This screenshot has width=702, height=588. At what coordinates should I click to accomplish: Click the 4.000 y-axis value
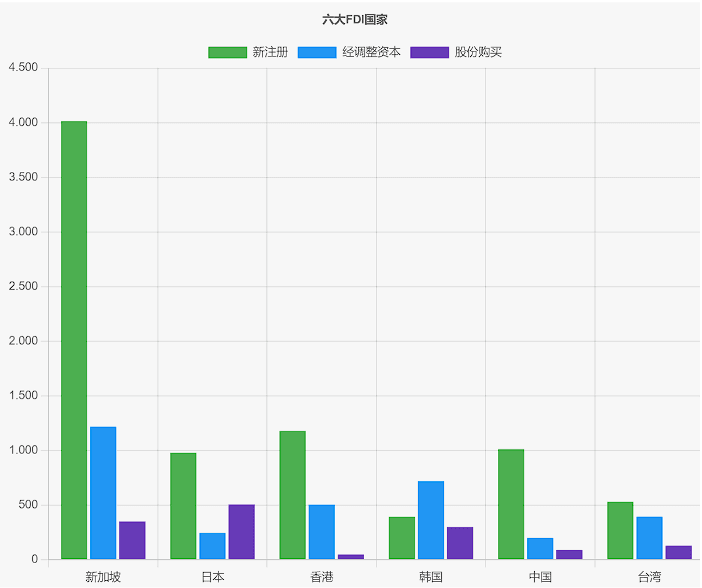[23, 122]
